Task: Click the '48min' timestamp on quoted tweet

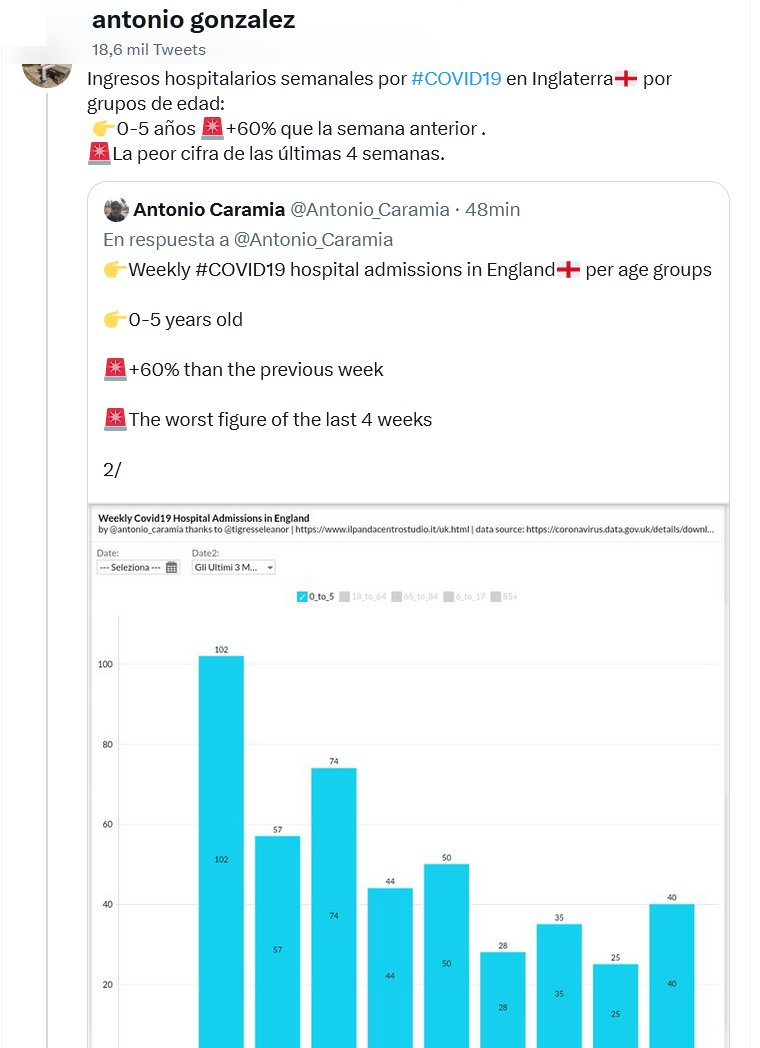Action: pos(492,209)
